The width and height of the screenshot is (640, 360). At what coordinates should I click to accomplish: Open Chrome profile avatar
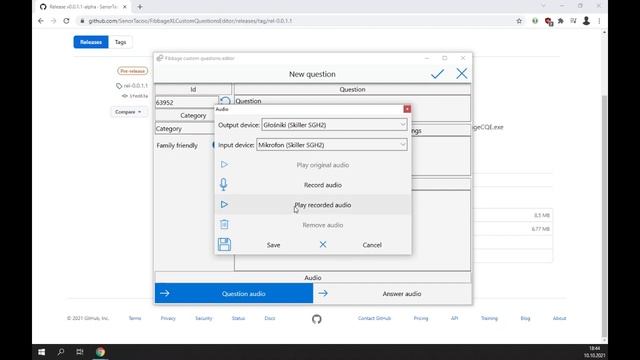click(x=586, y=21)
